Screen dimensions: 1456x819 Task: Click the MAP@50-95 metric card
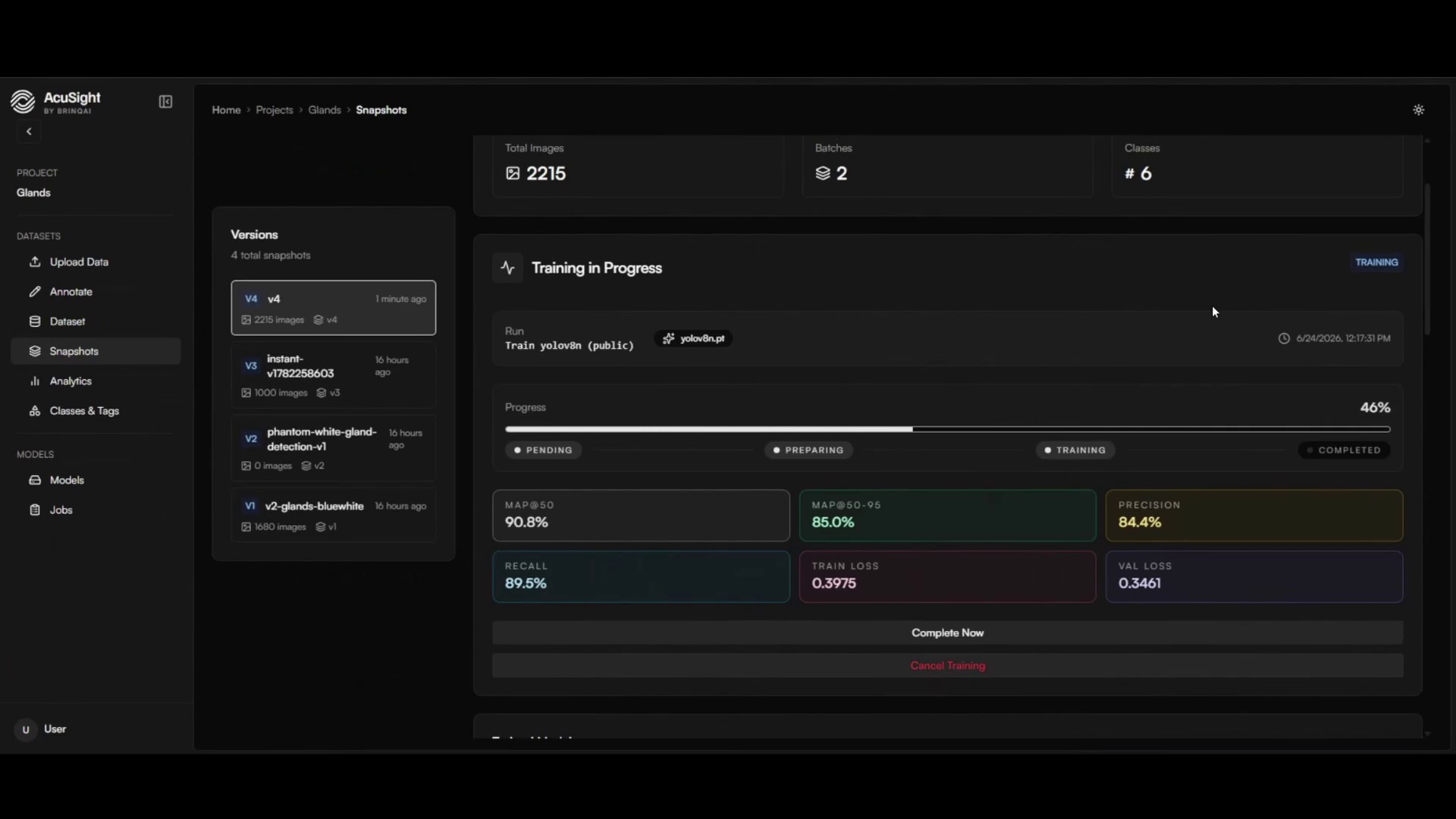tap(948, 516)
